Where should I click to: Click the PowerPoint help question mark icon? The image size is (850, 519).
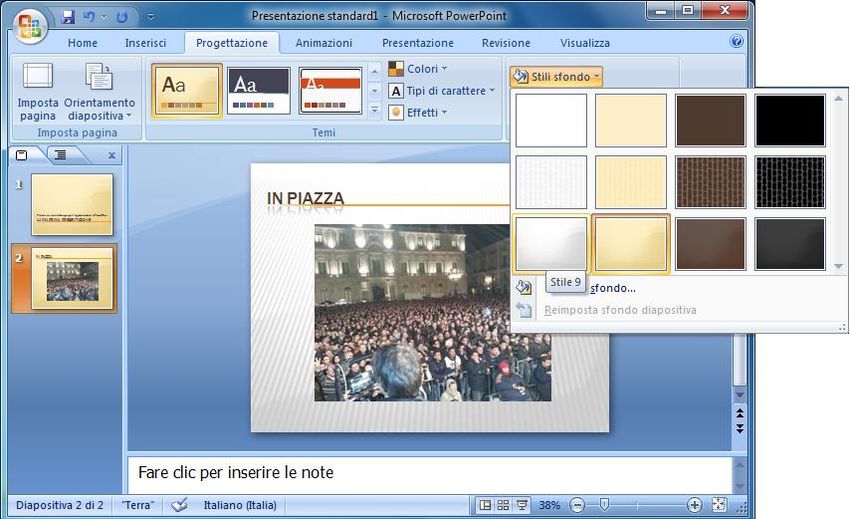click(737, 42)
